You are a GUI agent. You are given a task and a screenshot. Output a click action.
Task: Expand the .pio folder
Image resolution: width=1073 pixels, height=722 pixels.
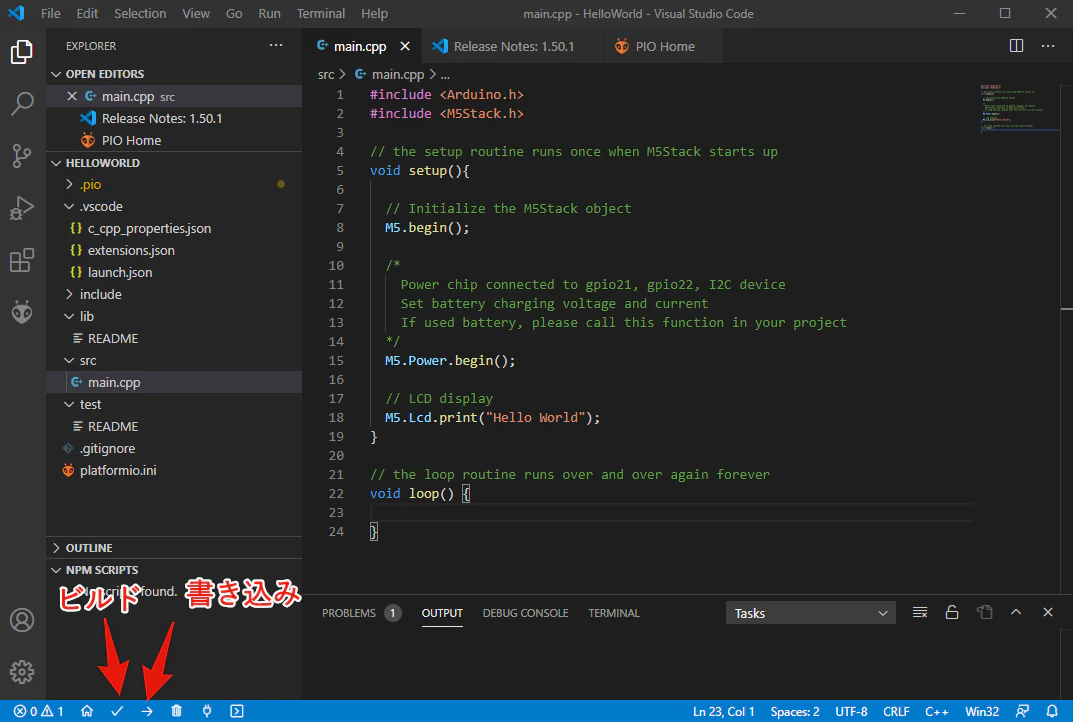(x=90, y=184)
